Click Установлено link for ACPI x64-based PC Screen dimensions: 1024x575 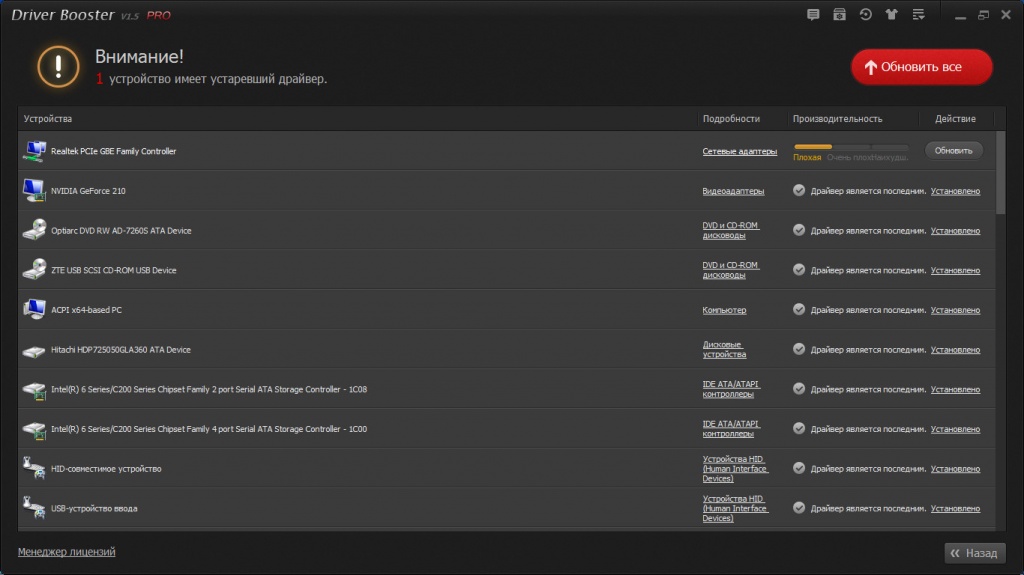coord(955,310)
